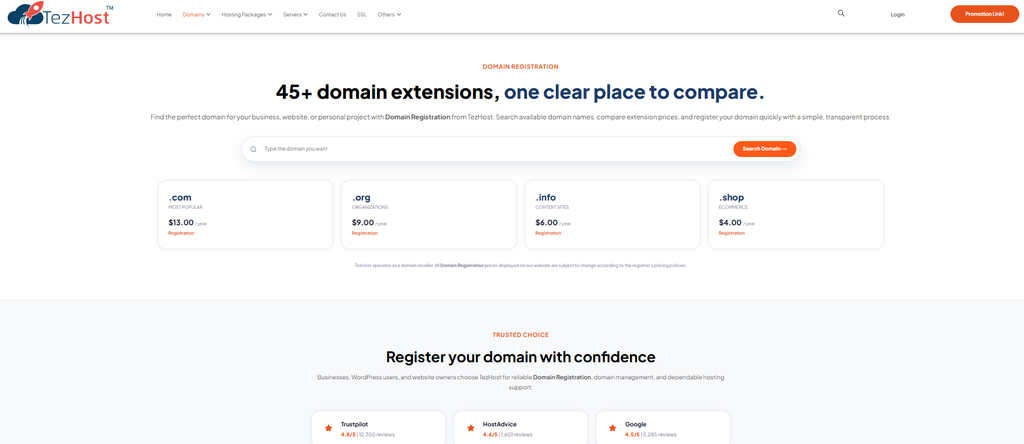Click Registration link on the .info card

point(548,233)
